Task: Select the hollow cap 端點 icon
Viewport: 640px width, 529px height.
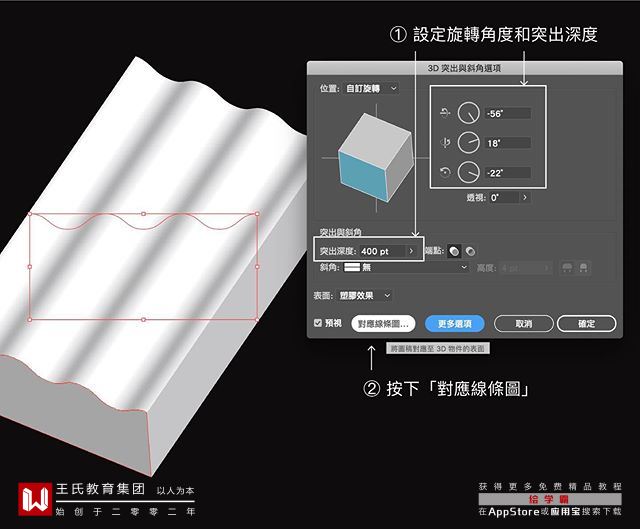Action: pos(470,251)
